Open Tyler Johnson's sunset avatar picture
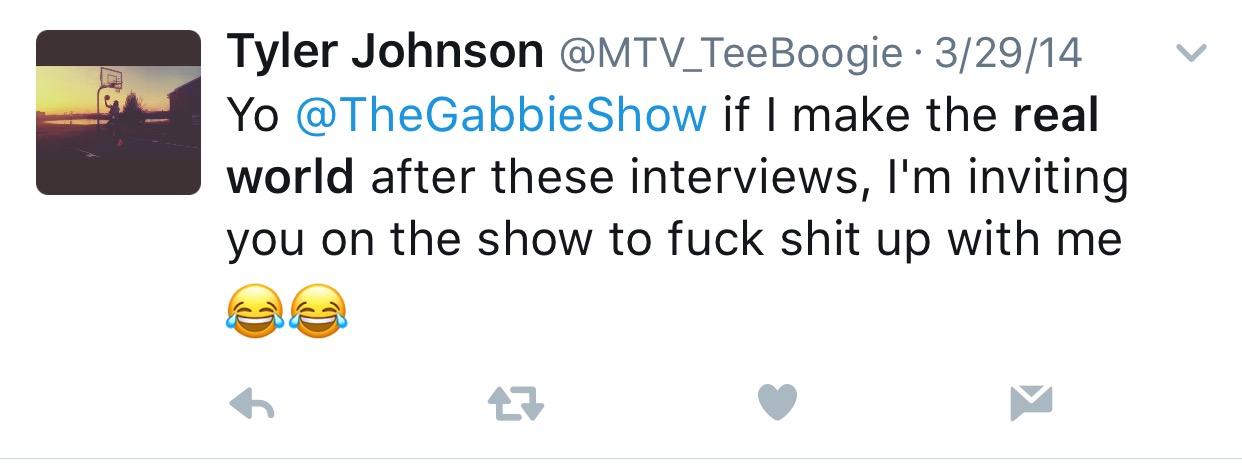Viewport: 1242px width, 464px height. 119,112
